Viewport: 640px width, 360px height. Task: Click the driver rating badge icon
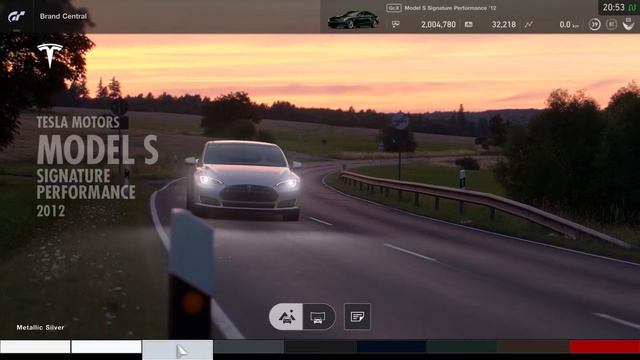point(611,24)
